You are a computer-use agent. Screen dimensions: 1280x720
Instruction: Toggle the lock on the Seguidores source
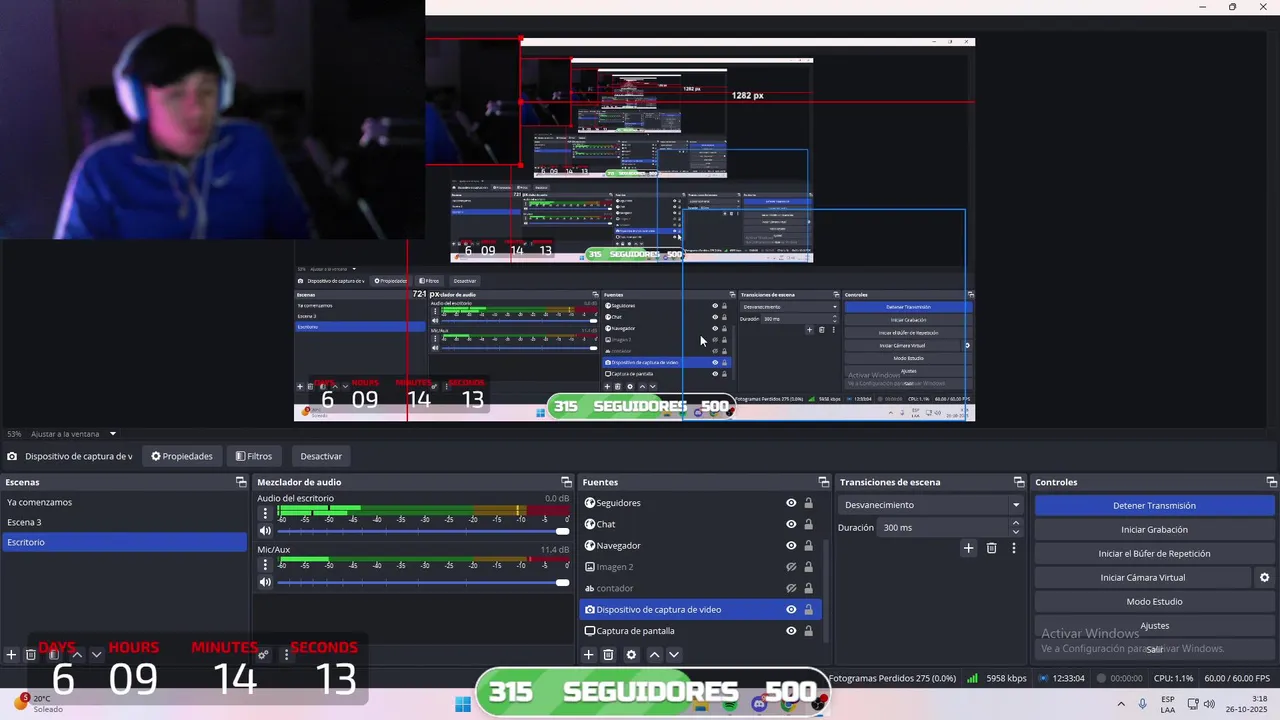[x=809, y=503]
